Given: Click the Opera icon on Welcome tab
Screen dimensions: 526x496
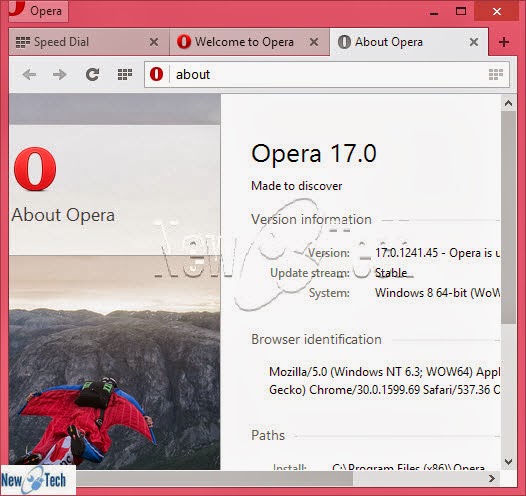Looking at the screenshot, I should [184, 42].
